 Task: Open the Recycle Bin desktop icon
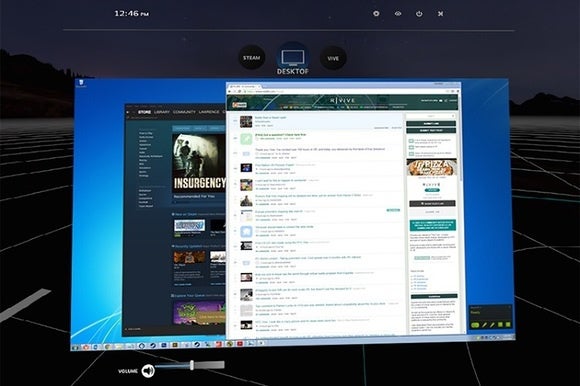coord(81,84)
